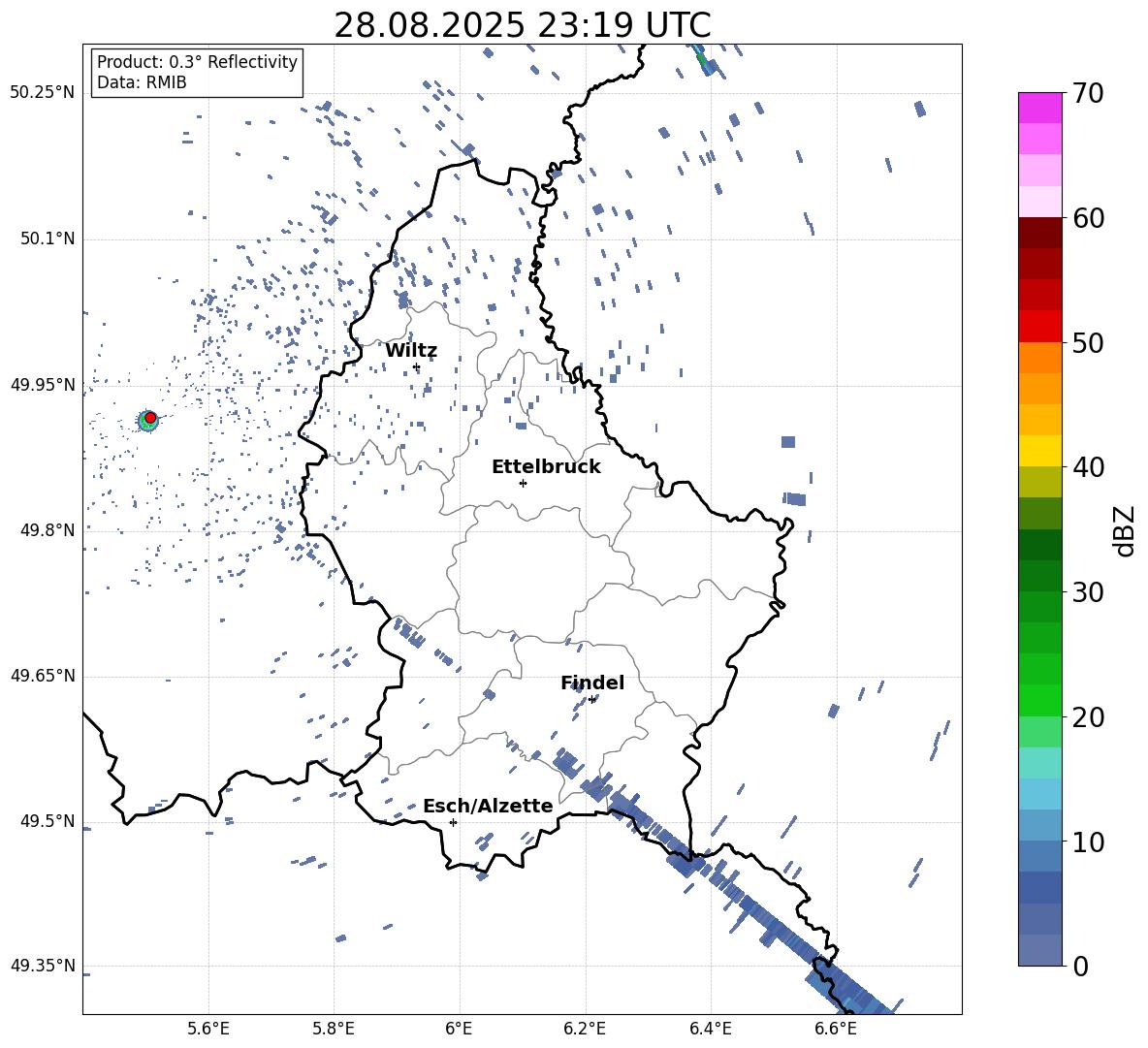Click colorbar tick label 10
Image resolution: width=1148 pixels, height=1048 pixels.
1088,842
